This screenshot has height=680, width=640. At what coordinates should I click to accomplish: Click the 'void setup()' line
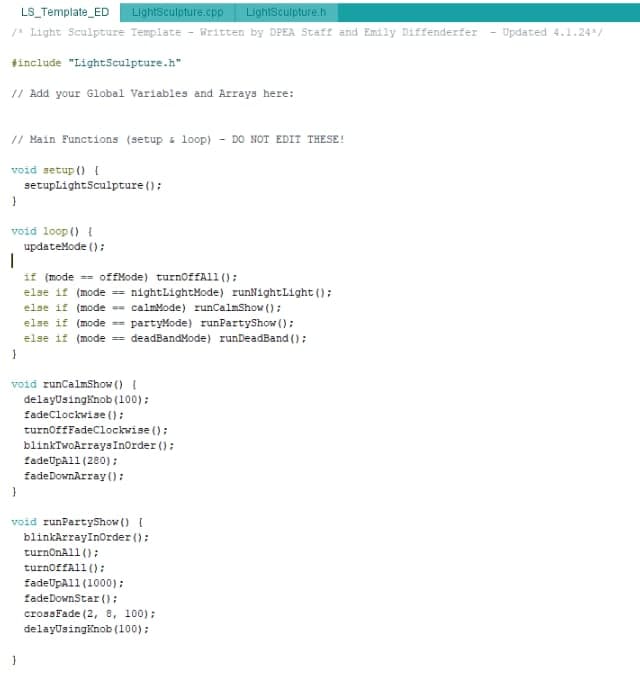(x=55, y=170)
